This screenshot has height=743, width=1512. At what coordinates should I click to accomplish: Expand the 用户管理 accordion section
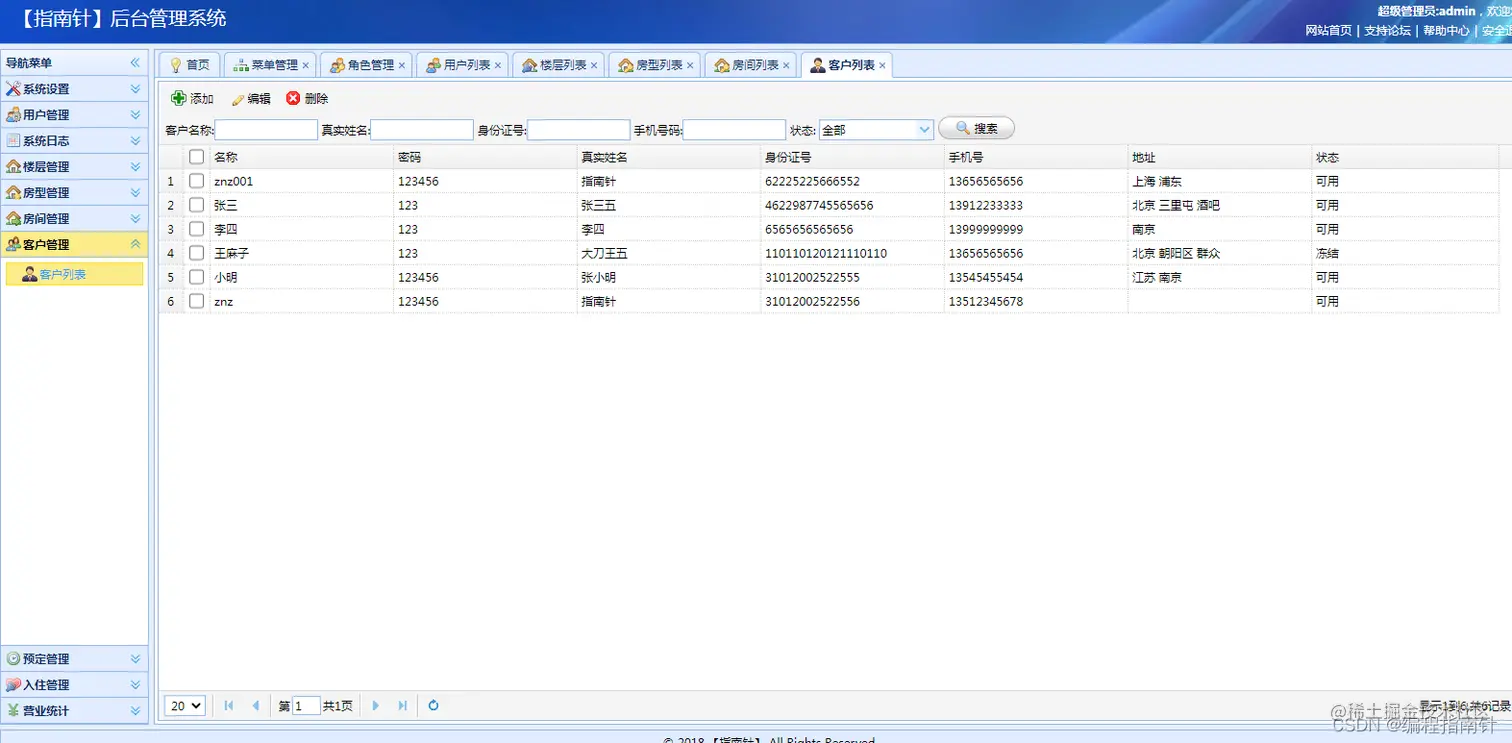(x=135, y=115)
